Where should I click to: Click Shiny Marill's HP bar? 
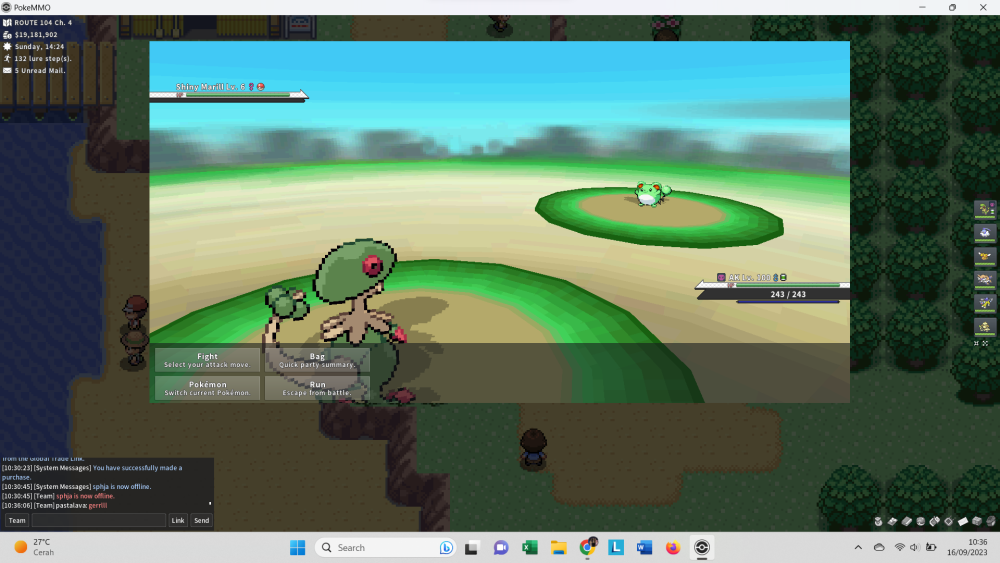point(237,95)
